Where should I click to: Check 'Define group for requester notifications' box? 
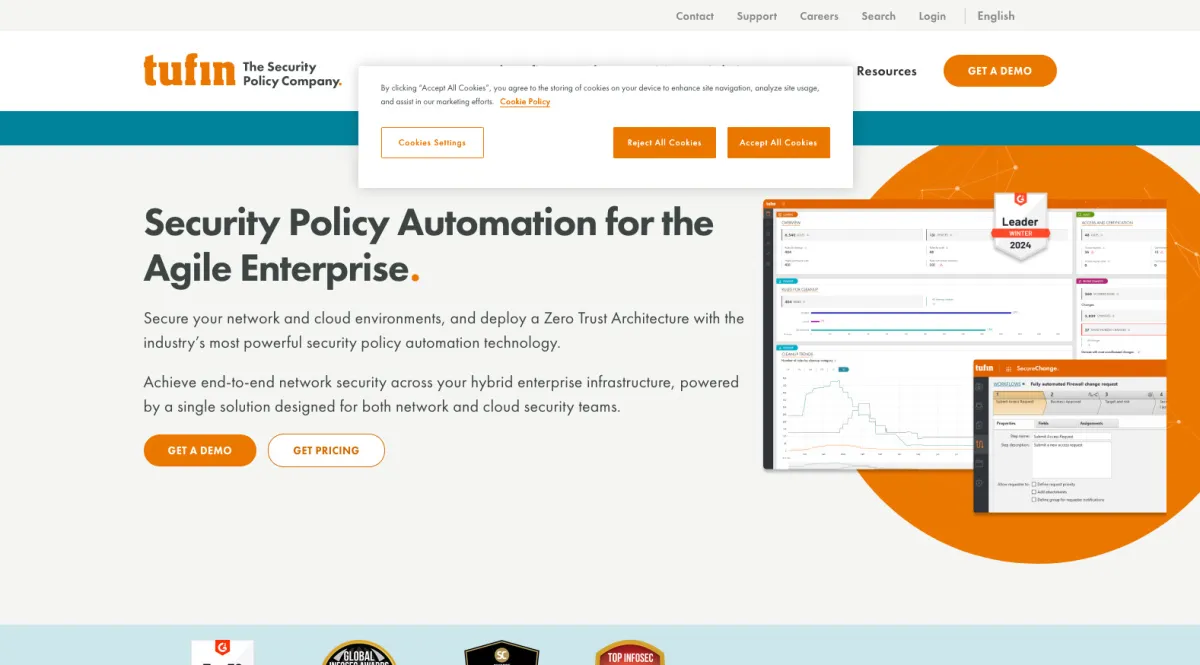coord(1034,500)
